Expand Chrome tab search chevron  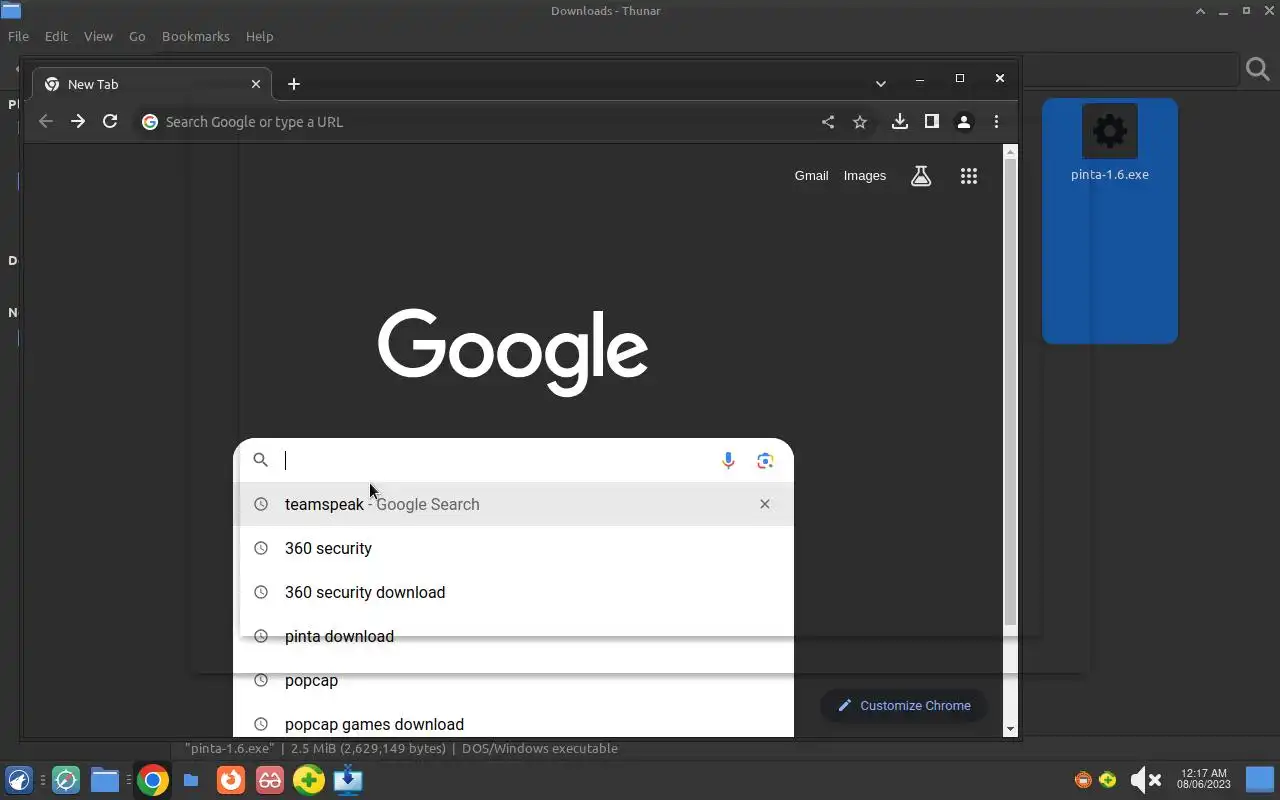tap(880, 84)
